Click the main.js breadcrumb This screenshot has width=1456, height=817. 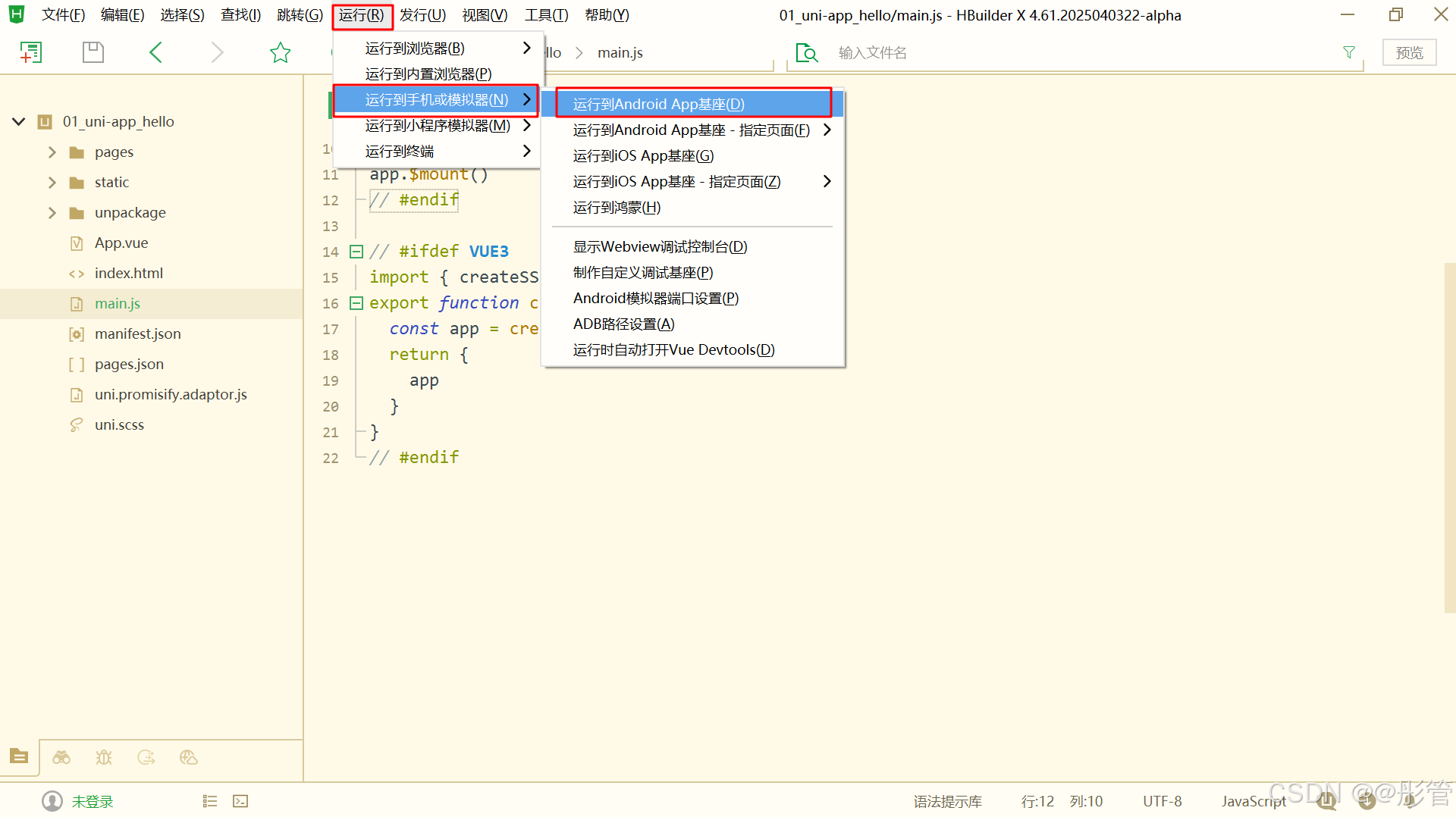point(620,52)
